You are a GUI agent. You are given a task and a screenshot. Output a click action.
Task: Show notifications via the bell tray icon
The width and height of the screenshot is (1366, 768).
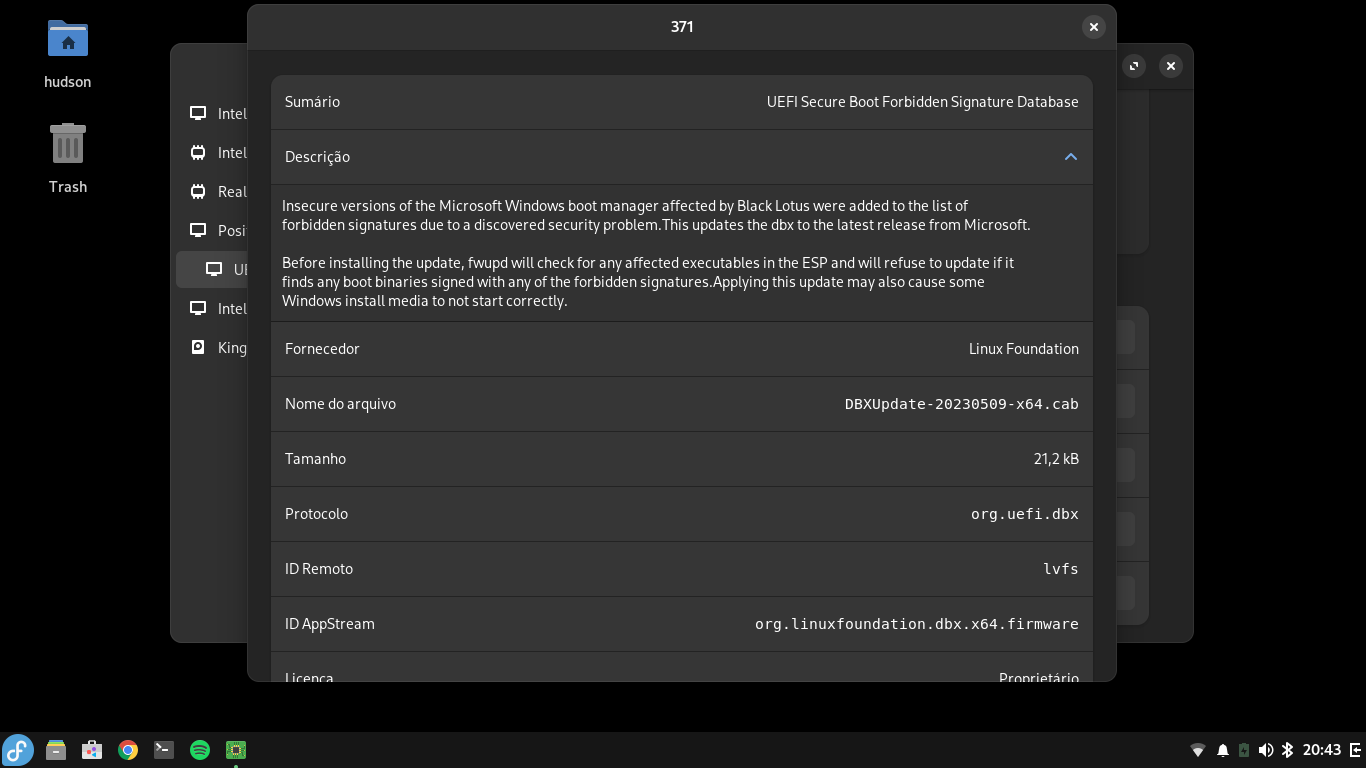pos(1222,750)
